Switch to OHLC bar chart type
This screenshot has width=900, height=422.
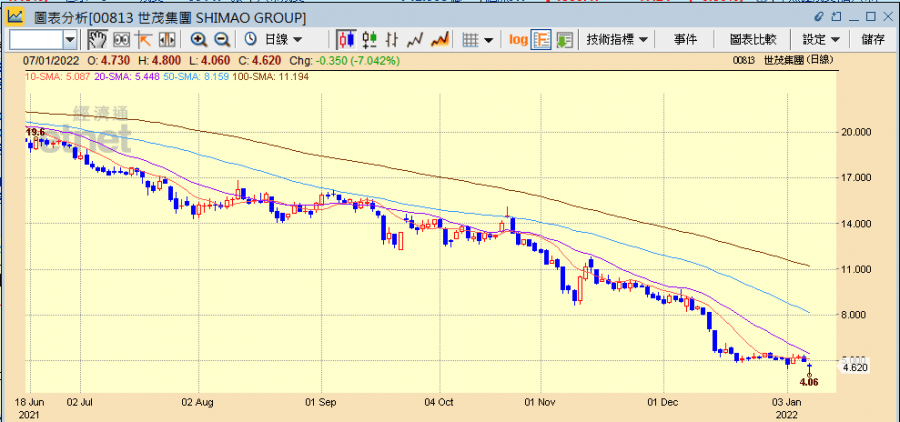[x=392, y=40]
